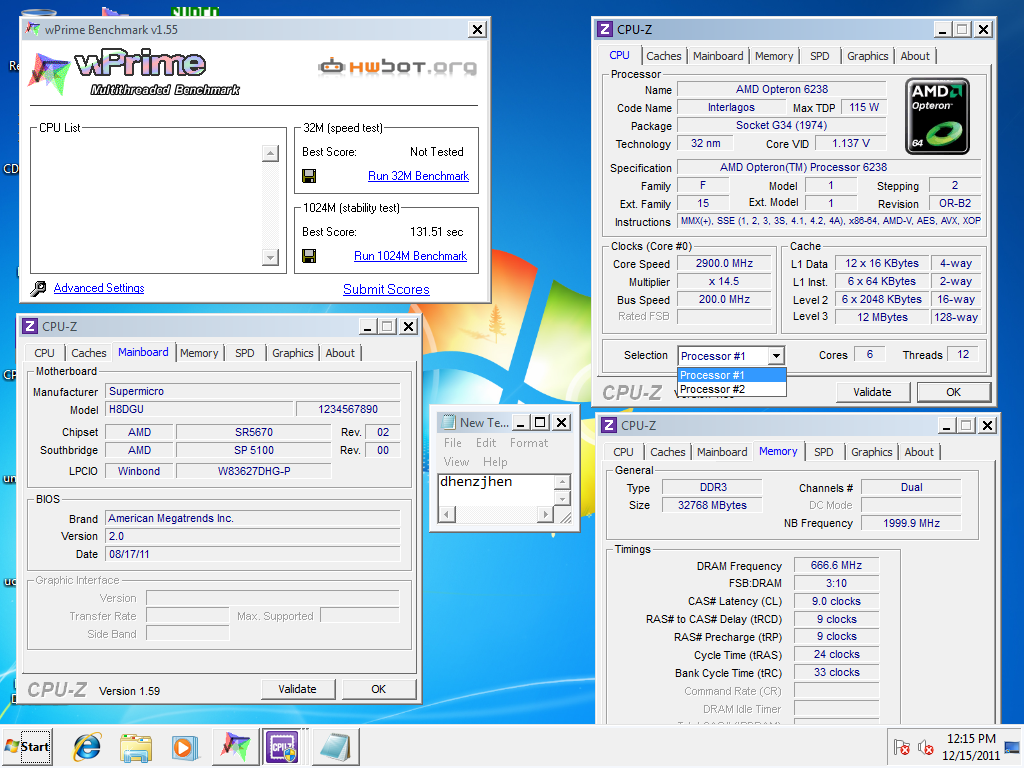1024x768 pixels.
Task: Select Processor #1 in dropdown list
Action: pos(731,375)
